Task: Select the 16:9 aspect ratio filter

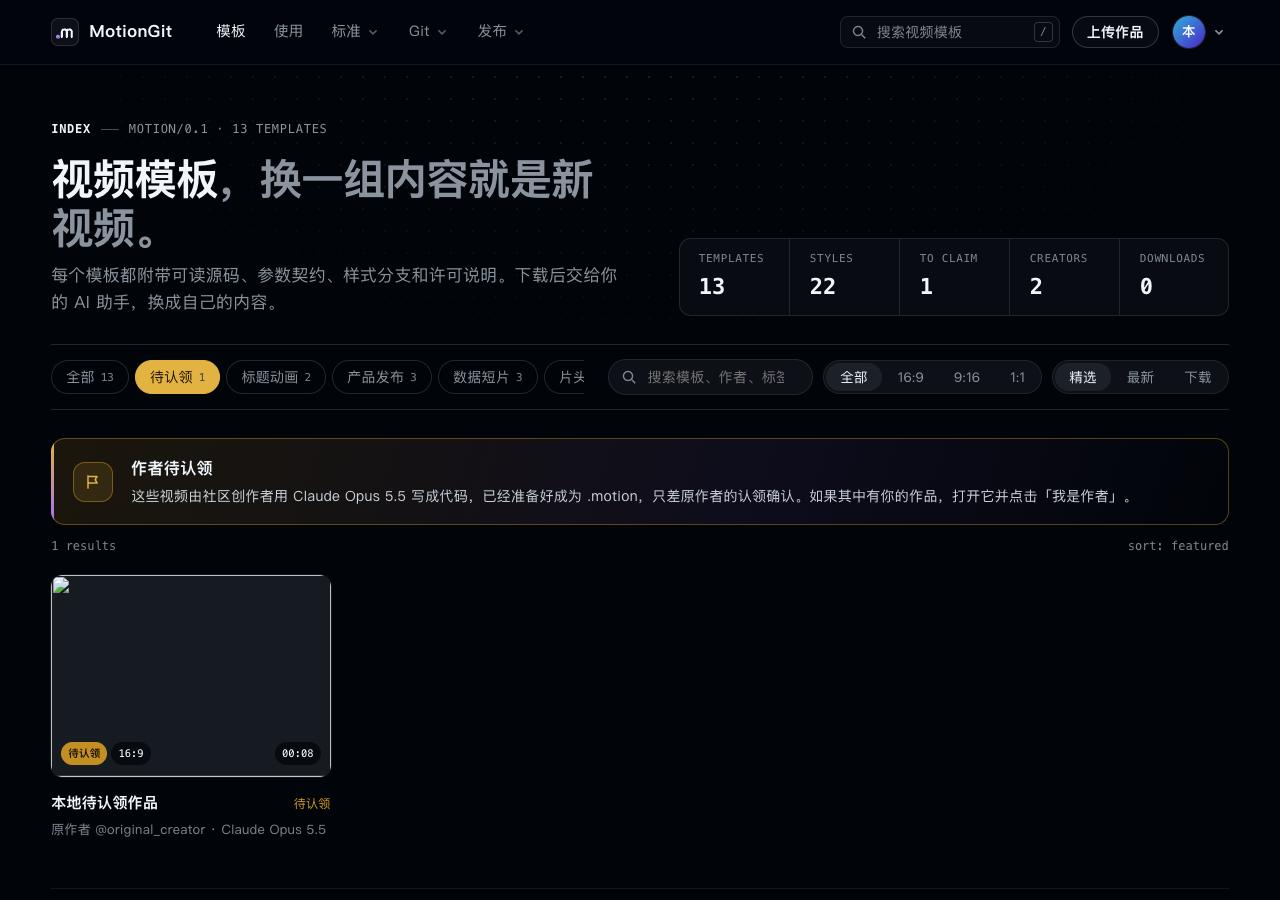Action: click(x=910, y=377)
